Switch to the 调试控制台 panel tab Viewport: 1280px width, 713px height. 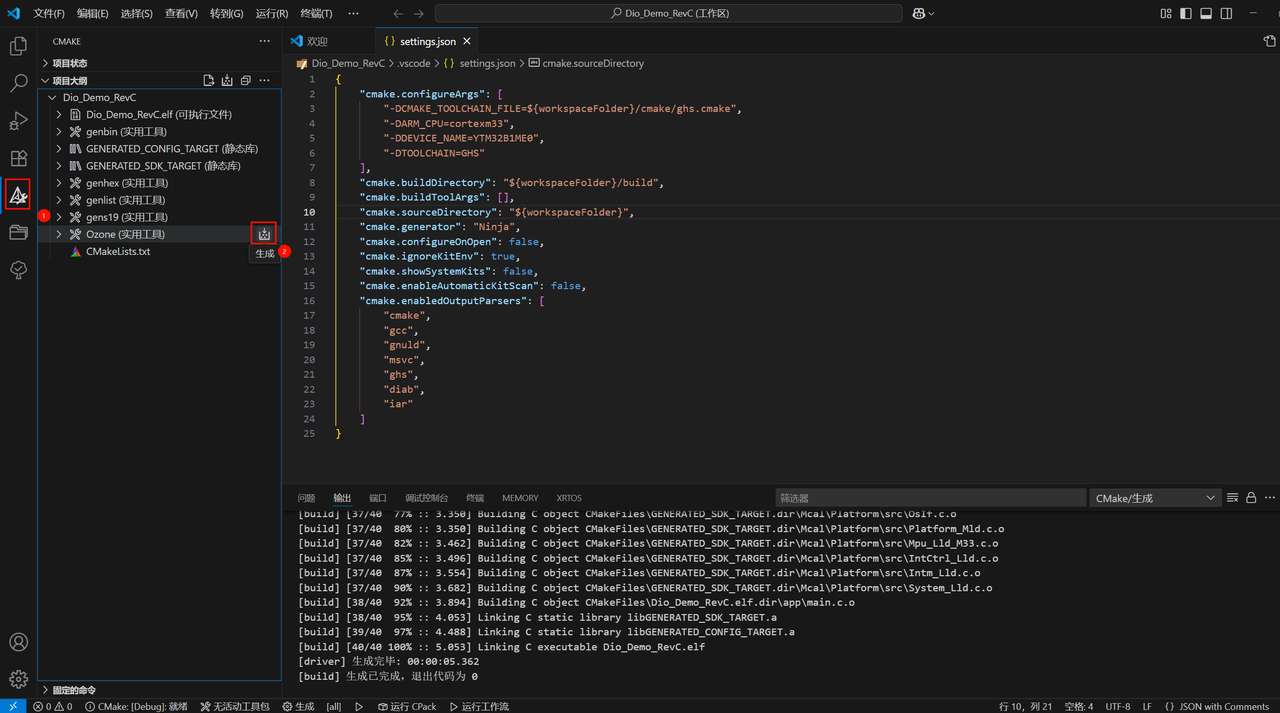click(426, 498)
